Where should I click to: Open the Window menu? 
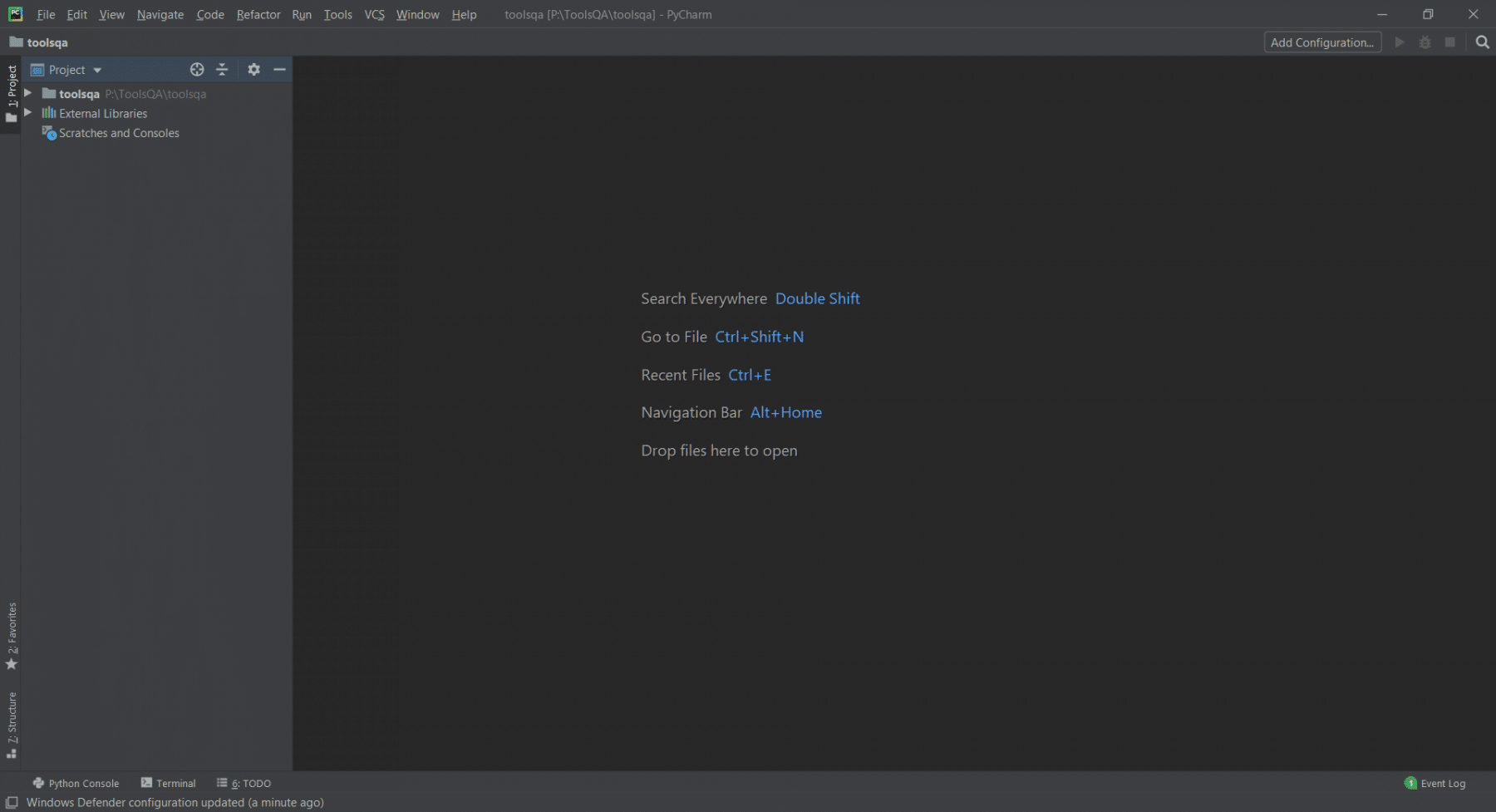(418, 14)
